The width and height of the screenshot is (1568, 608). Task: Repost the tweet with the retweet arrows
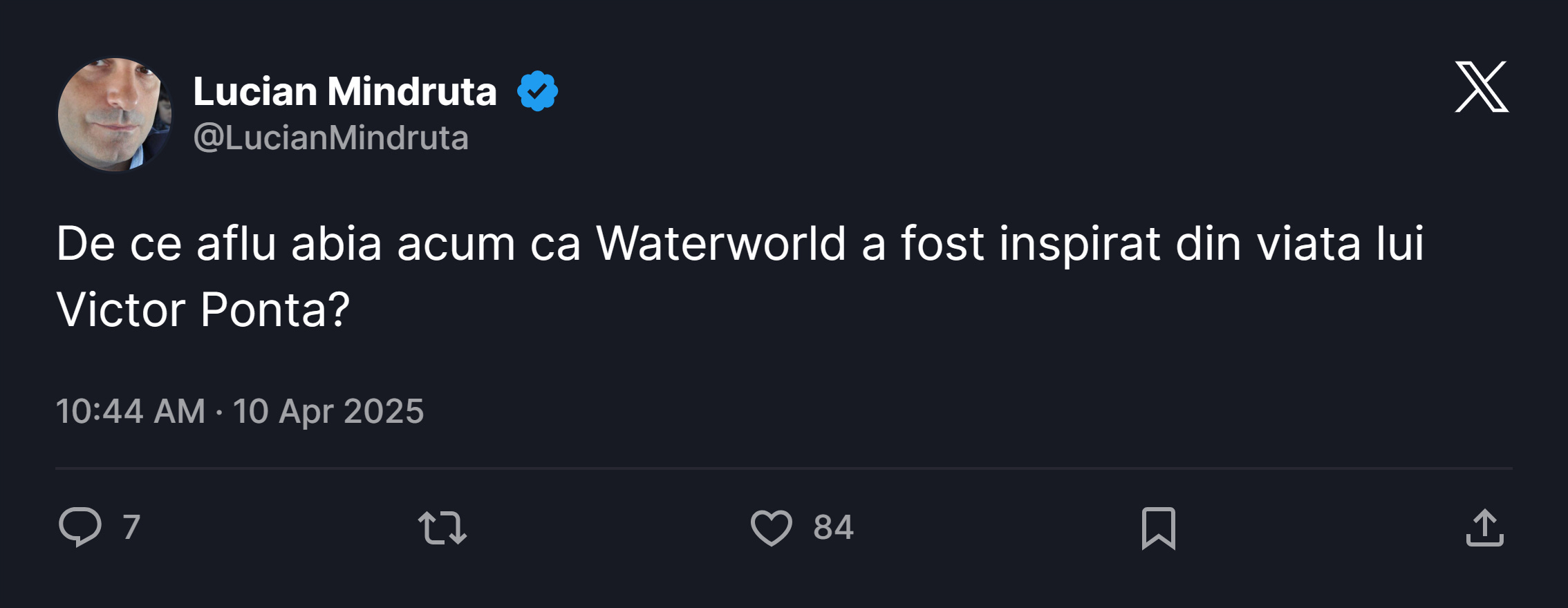[x=442, y=527]
